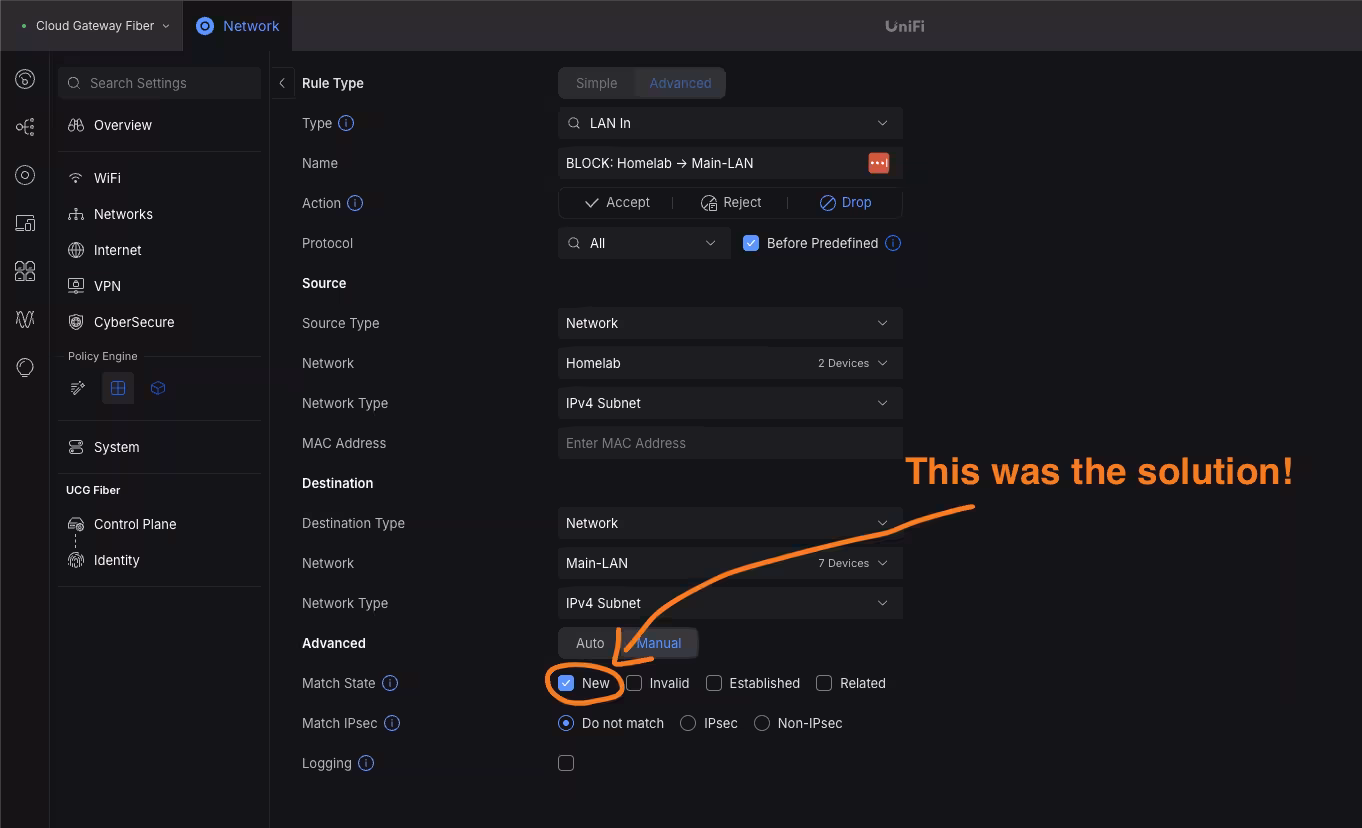This screenshot has height=828, width=1362.
Task: Click the support chat icon in left rail
Action: pos(24,367)
